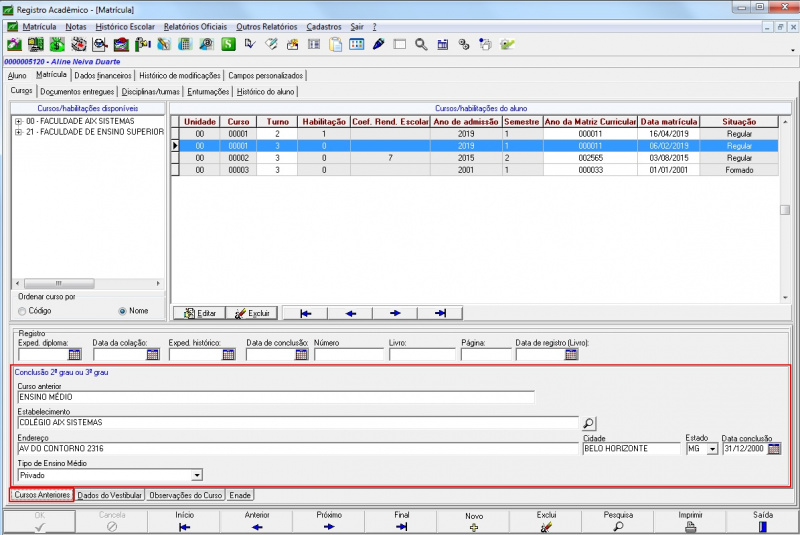Switch to the Dados financeiros tab
Image resolution: width=800 pixels, height=535 pixels.
pyautogui.click(x=103, y=75)
